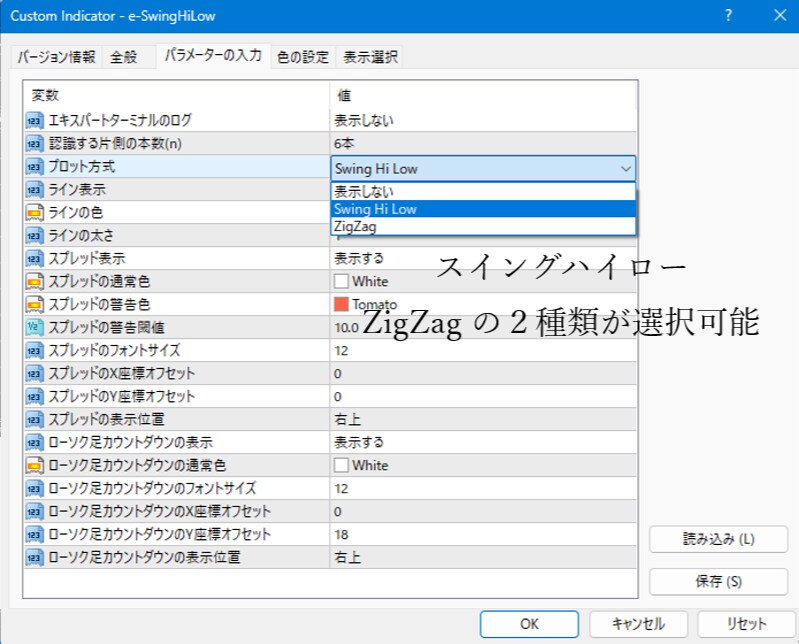Click the 保存 (S) button
Screen dimensions: 799x644
[x=718, y=581]
